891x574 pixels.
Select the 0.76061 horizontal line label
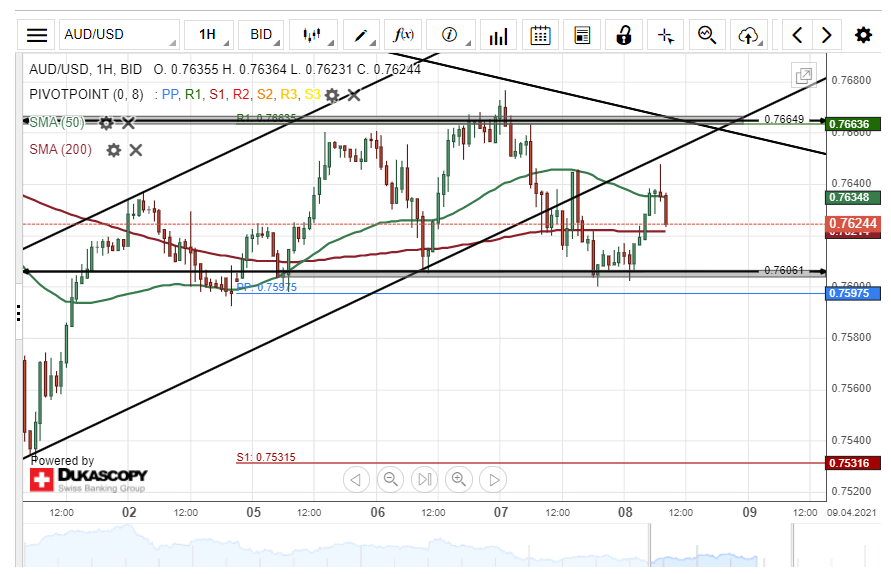(x=784, y=271)
